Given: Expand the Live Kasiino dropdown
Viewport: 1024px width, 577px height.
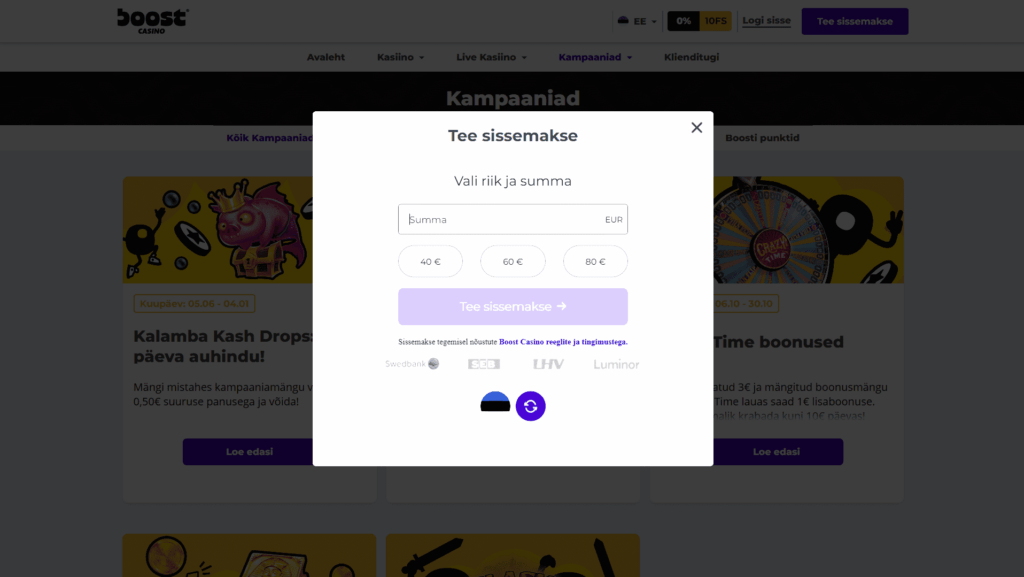Looking at the screenshot, I should tap(491, 57).
